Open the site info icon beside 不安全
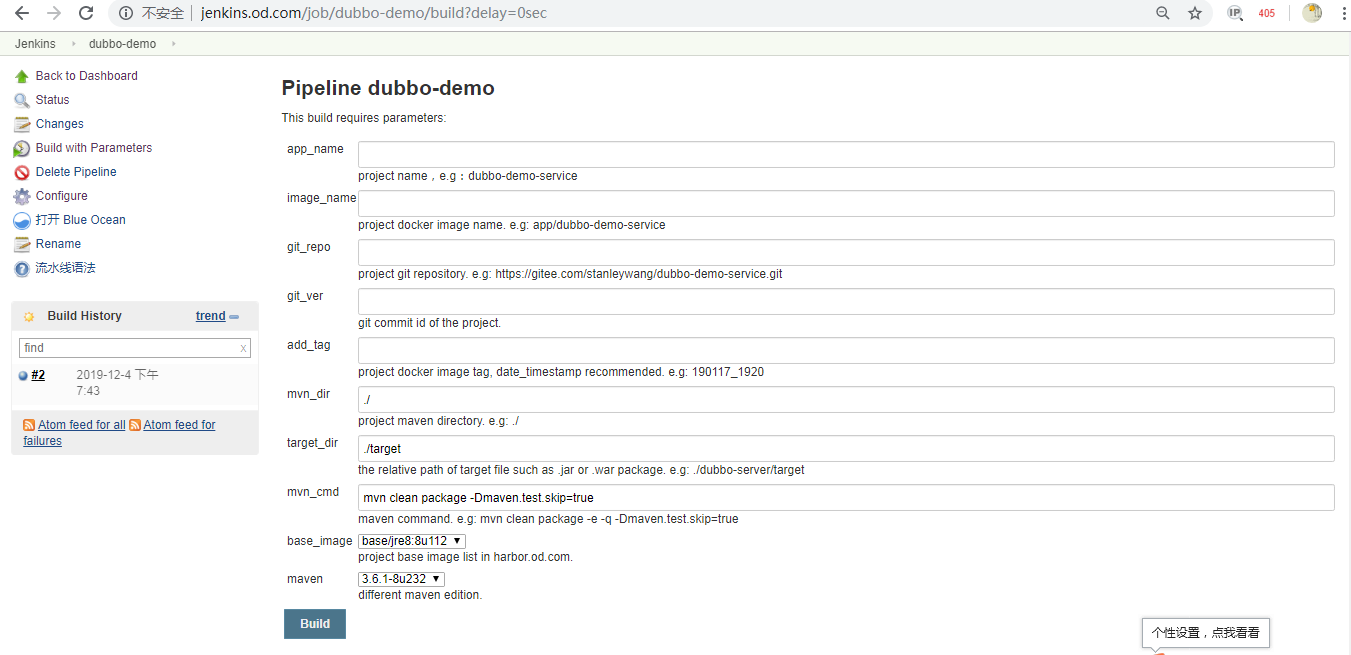This screenshot has width=1351, height=655. click(x=125, y=13)
